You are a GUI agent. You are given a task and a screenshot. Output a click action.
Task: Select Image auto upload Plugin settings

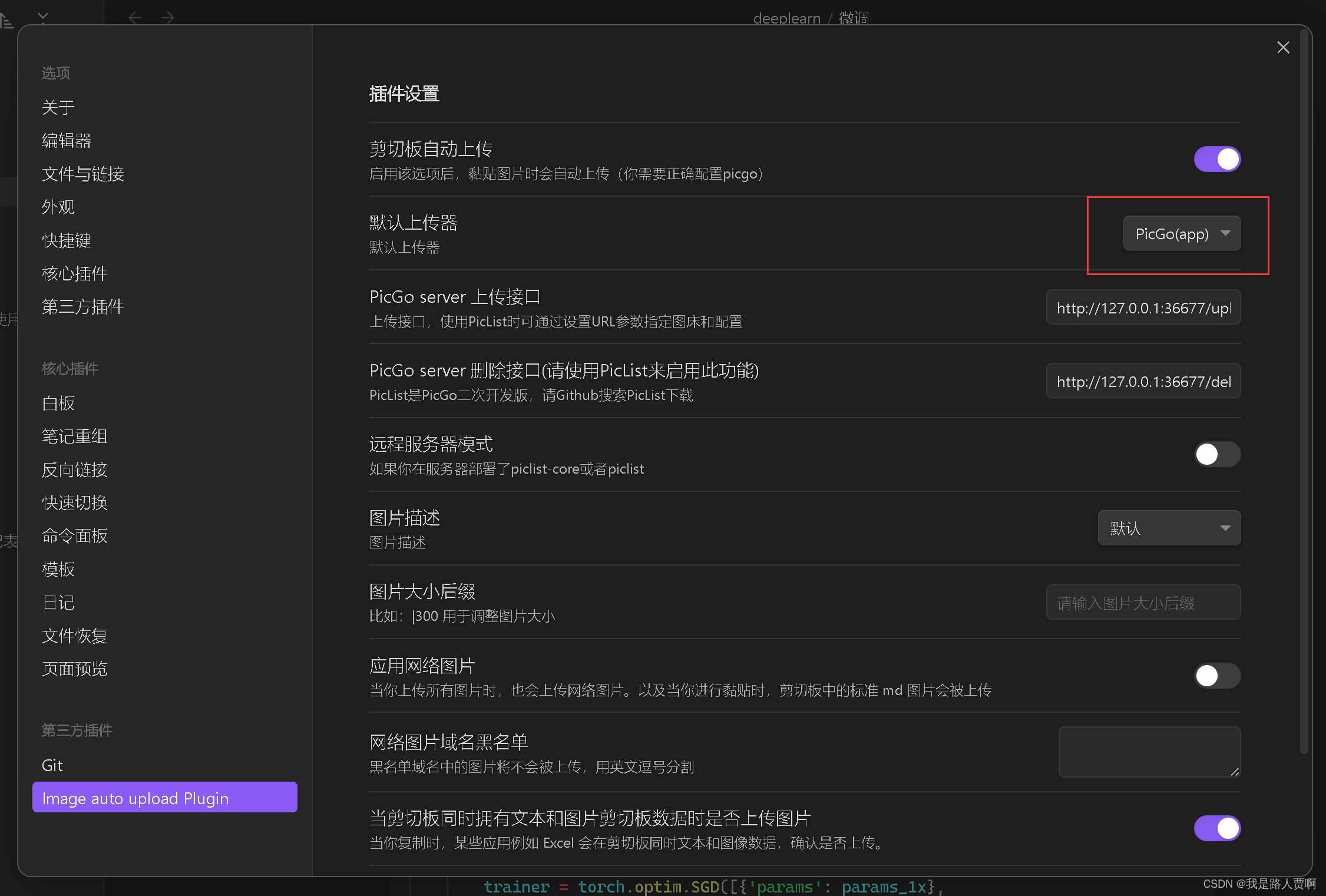click(165, 798)
